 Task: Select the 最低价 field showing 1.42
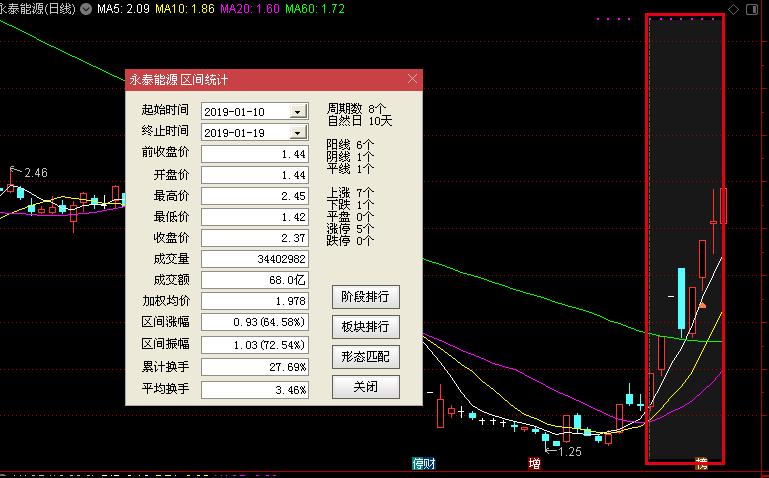[x=255, y=217]
